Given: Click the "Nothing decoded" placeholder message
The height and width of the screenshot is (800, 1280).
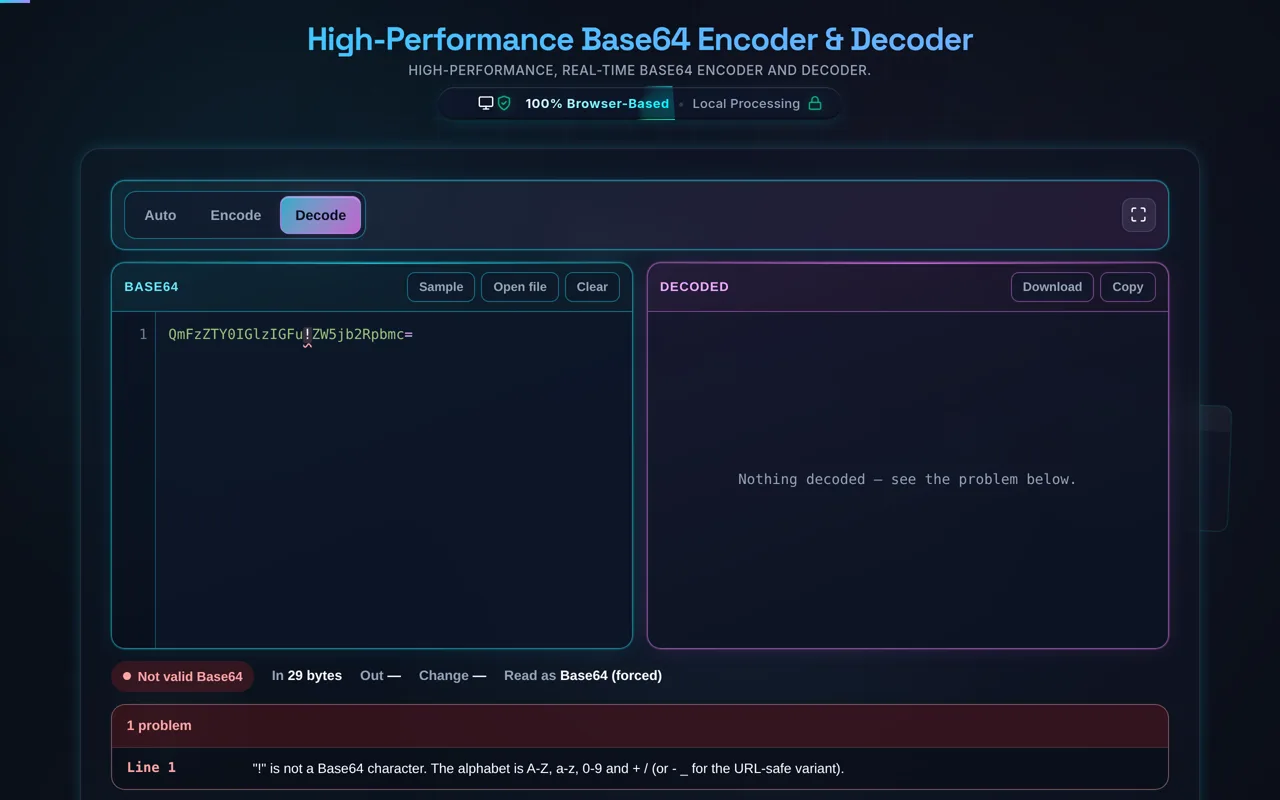Looking at the screenshot, I should tap(907, 479).
